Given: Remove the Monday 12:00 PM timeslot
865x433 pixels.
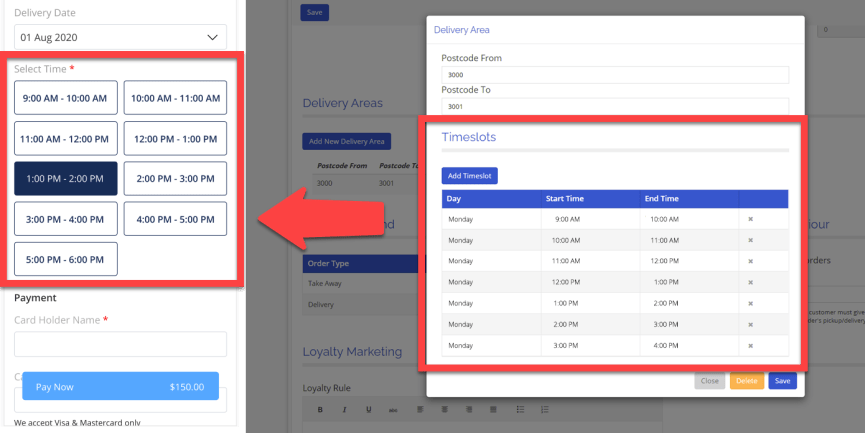Looking at the screenshot, I should [x=750, y=282].
